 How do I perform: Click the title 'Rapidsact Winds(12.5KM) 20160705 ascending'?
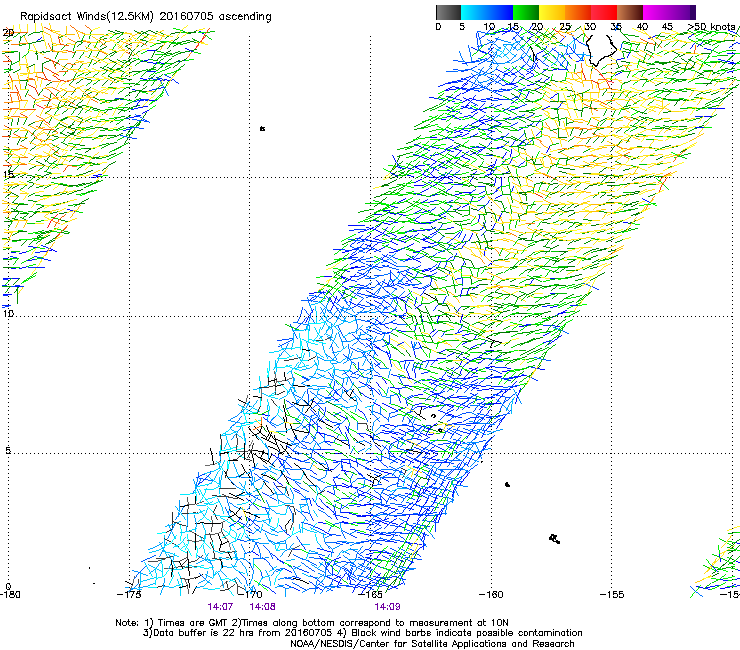coord(146,17)
